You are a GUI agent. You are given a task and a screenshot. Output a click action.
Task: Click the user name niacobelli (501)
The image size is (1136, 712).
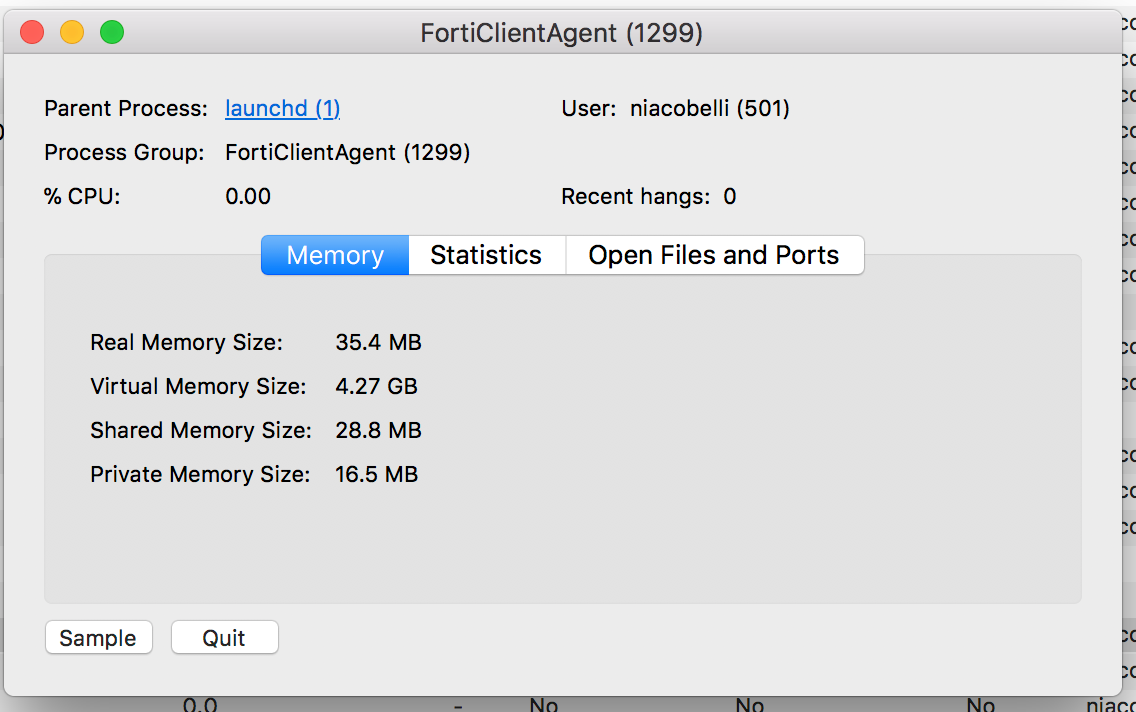click(710, 109)
